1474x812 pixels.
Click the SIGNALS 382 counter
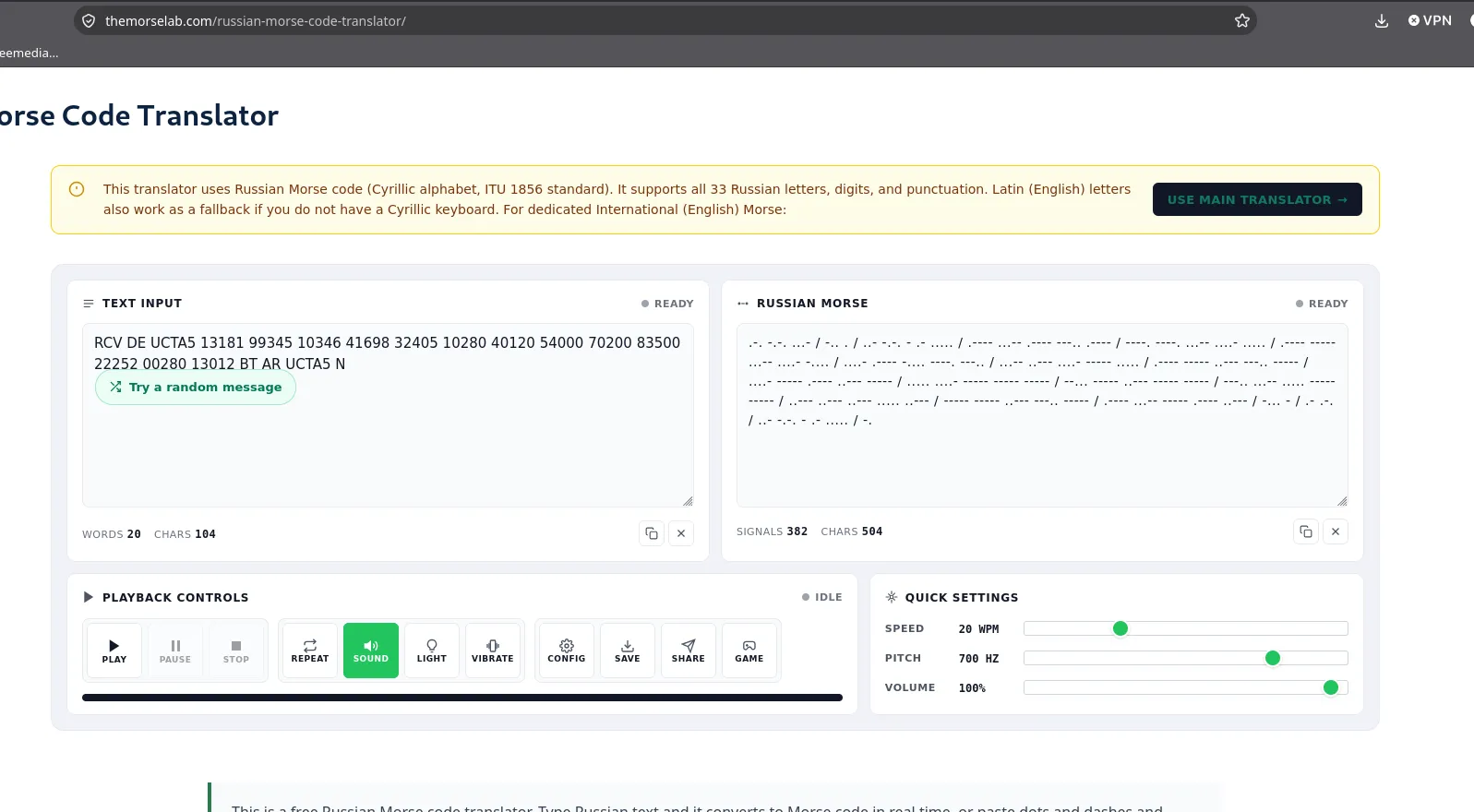772,531
